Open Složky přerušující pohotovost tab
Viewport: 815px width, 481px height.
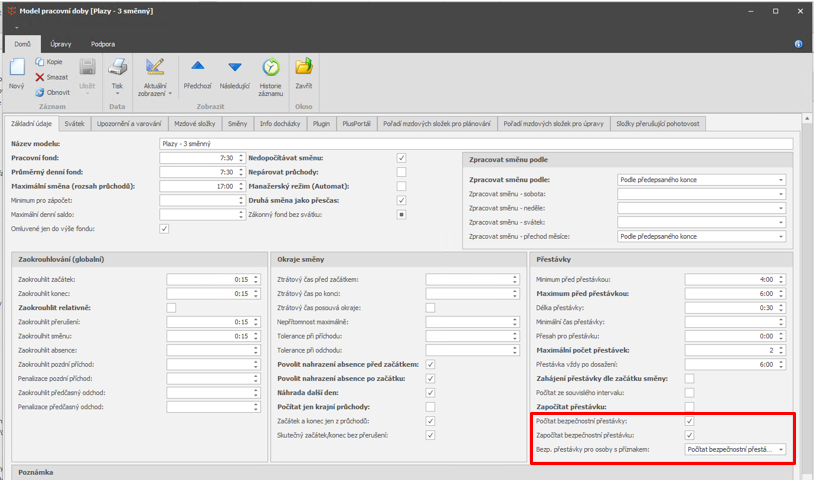658,124
